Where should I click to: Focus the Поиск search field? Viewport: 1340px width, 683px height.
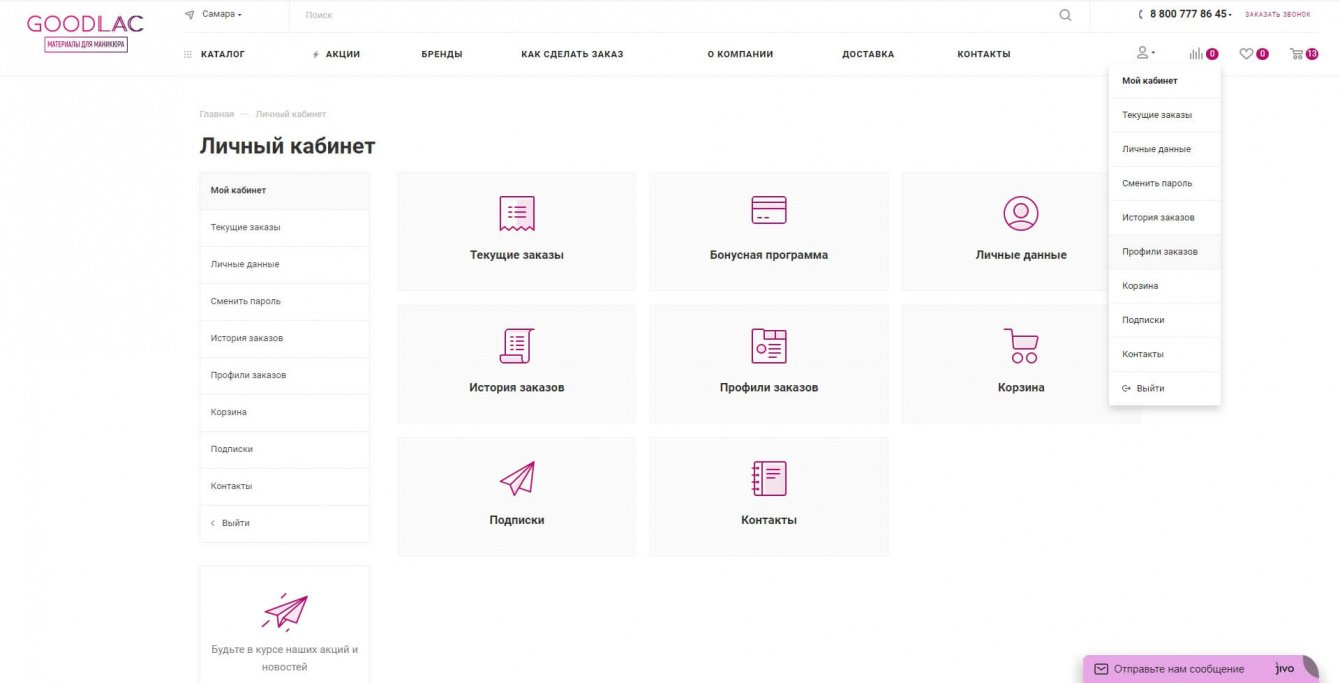680,15
